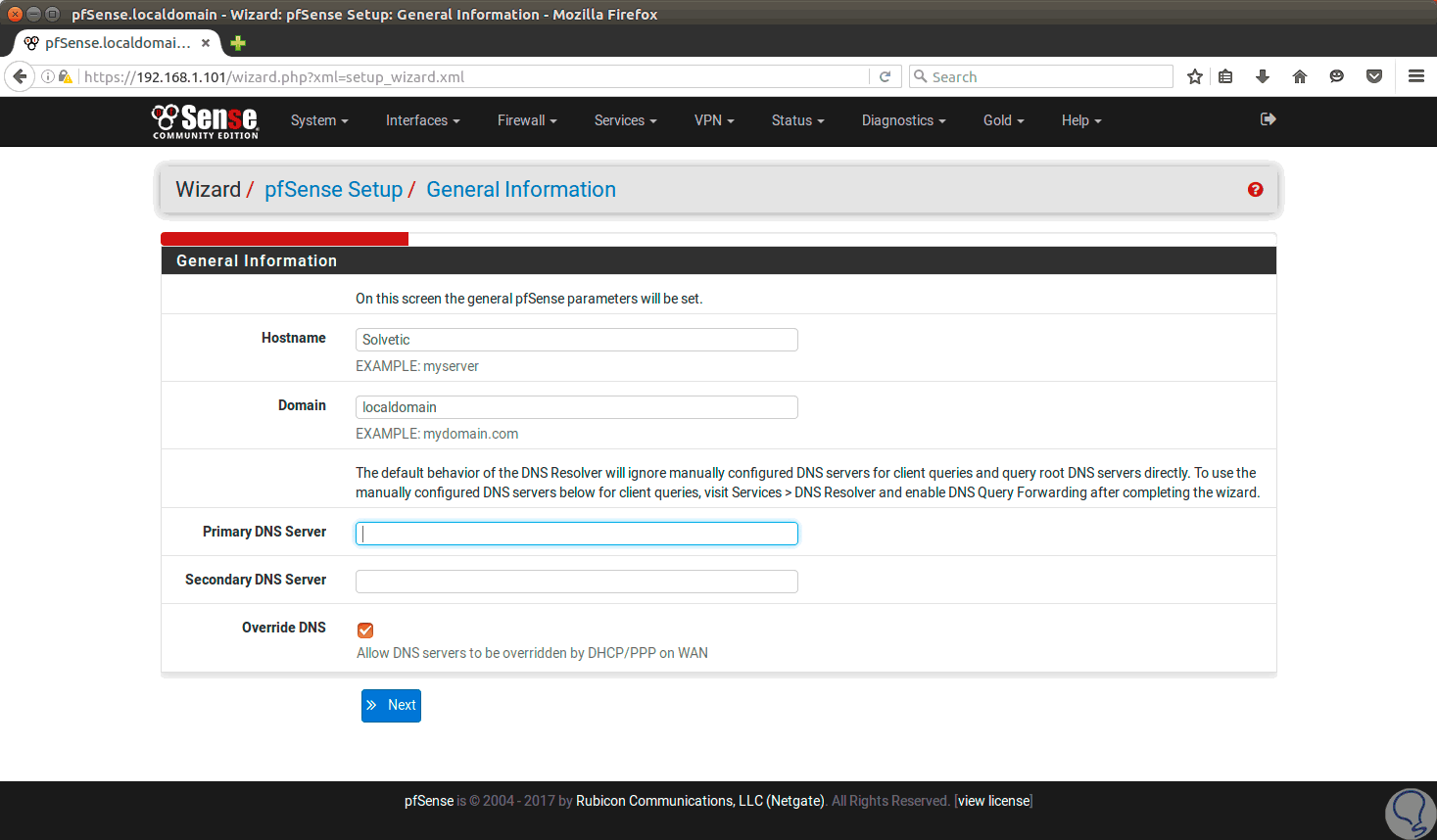The height and width of the screenshot is (840, 1437).
Task: Show site identity info icon in address bar
Action: click(x=47, y=76)
